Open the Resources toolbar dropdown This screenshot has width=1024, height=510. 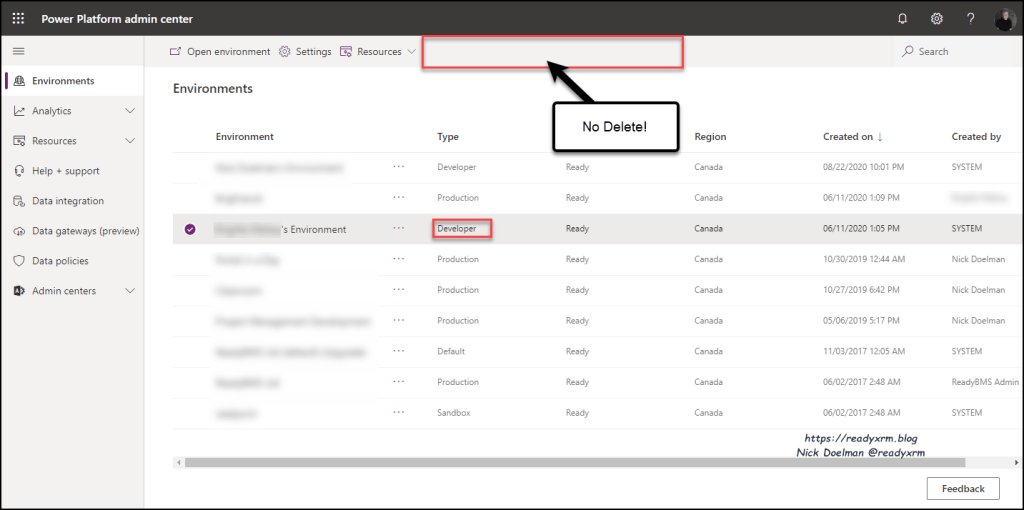tap(379, 52)
